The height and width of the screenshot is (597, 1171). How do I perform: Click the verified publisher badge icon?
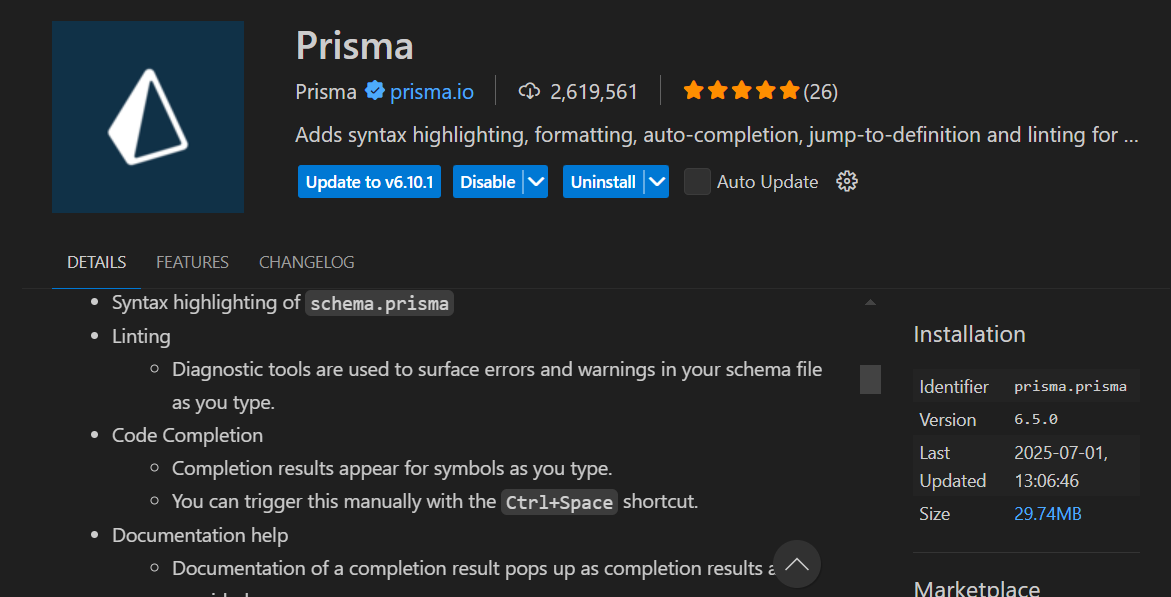374,91
